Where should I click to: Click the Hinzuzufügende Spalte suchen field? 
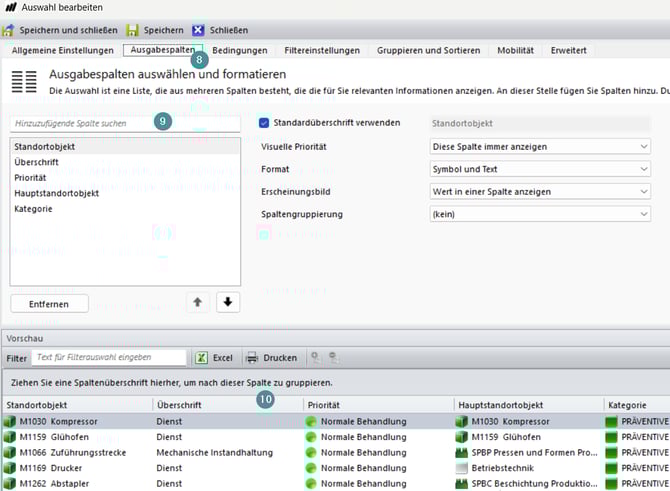tap(125, 123)
